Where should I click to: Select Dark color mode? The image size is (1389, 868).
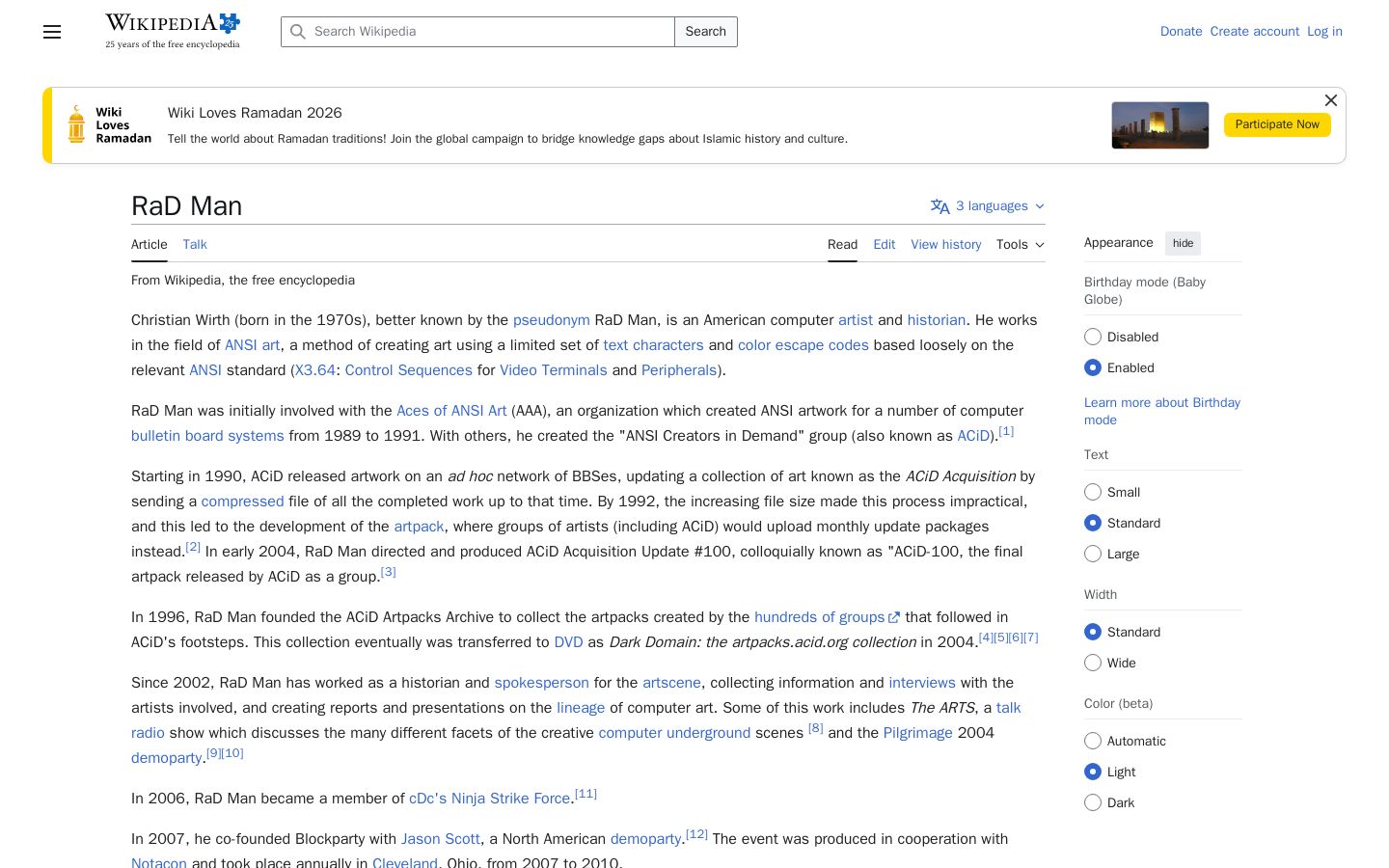(1093, 802)
